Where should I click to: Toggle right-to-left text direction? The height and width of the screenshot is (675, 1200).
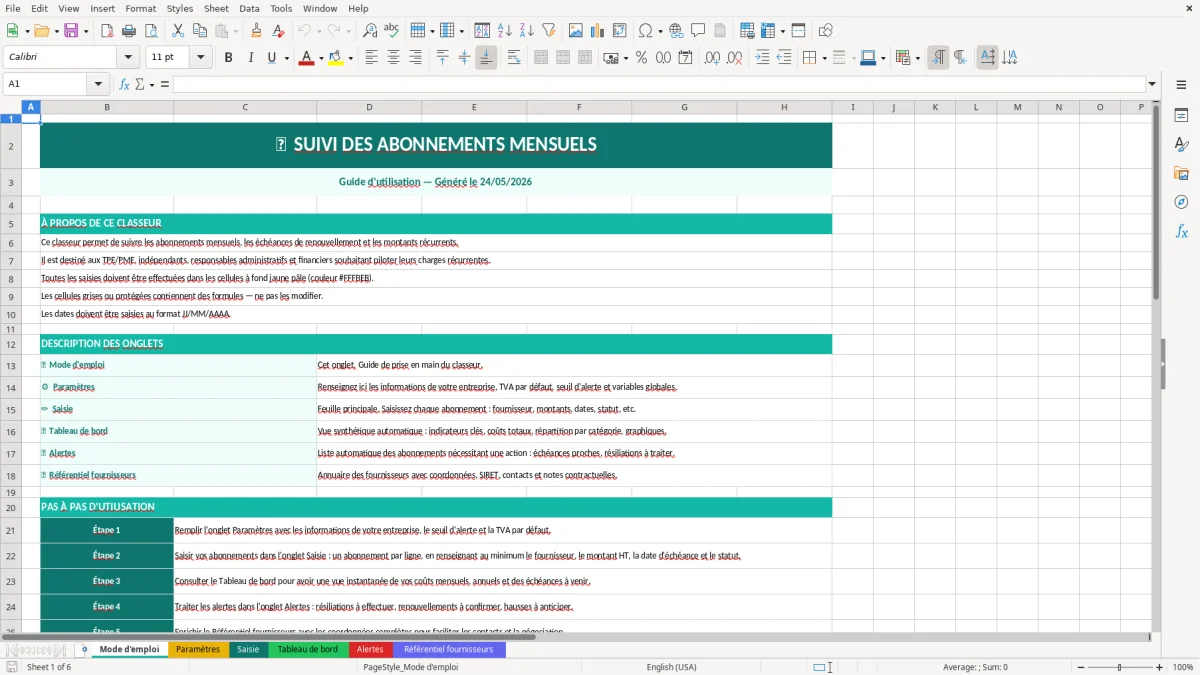(x=960, y=58)
